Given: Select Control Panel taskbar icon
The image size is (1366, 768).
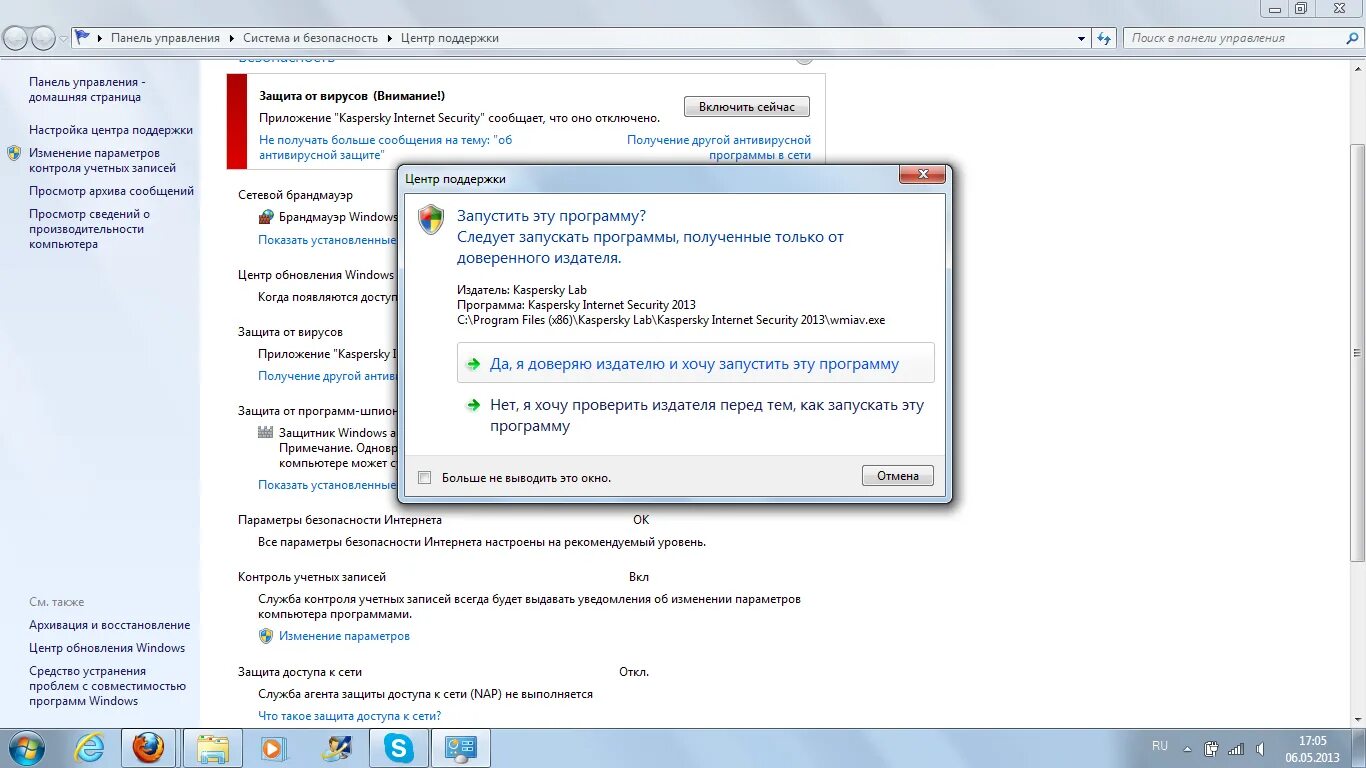Looking at the screenshot, I should point(461,748).
